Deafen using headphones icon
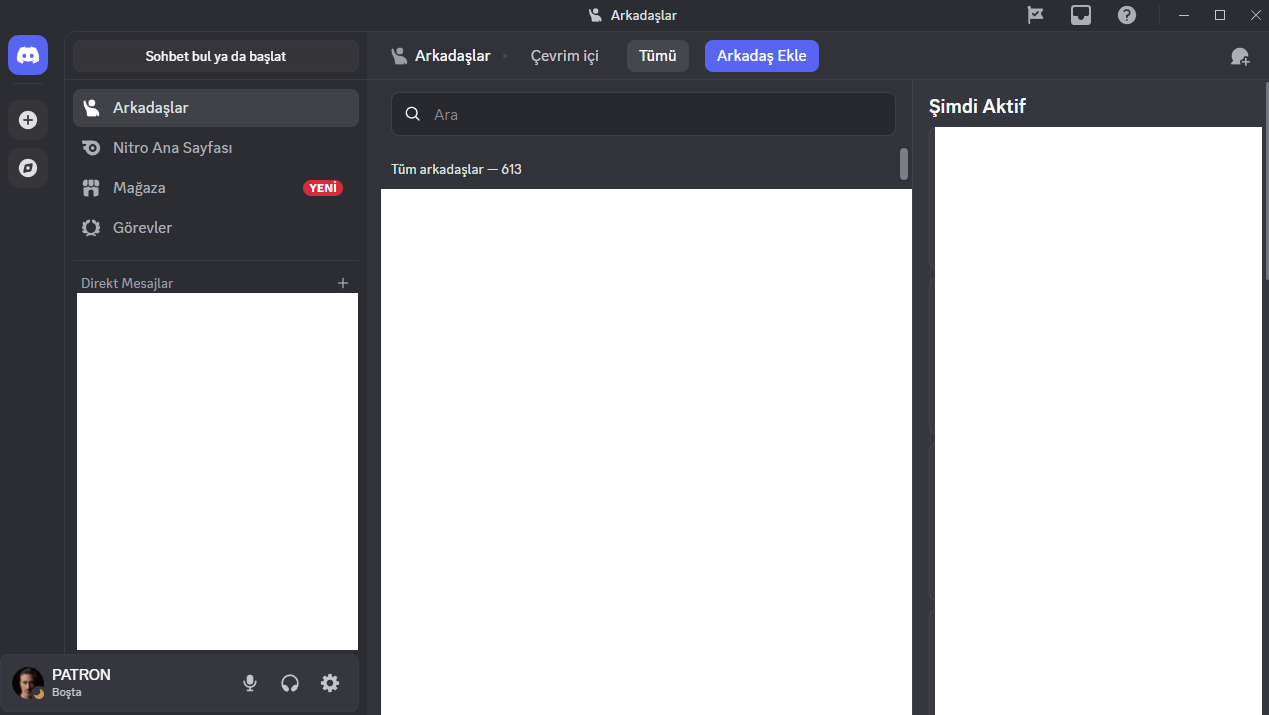This screenshot has height=715, width=1269. click(290, 683)
